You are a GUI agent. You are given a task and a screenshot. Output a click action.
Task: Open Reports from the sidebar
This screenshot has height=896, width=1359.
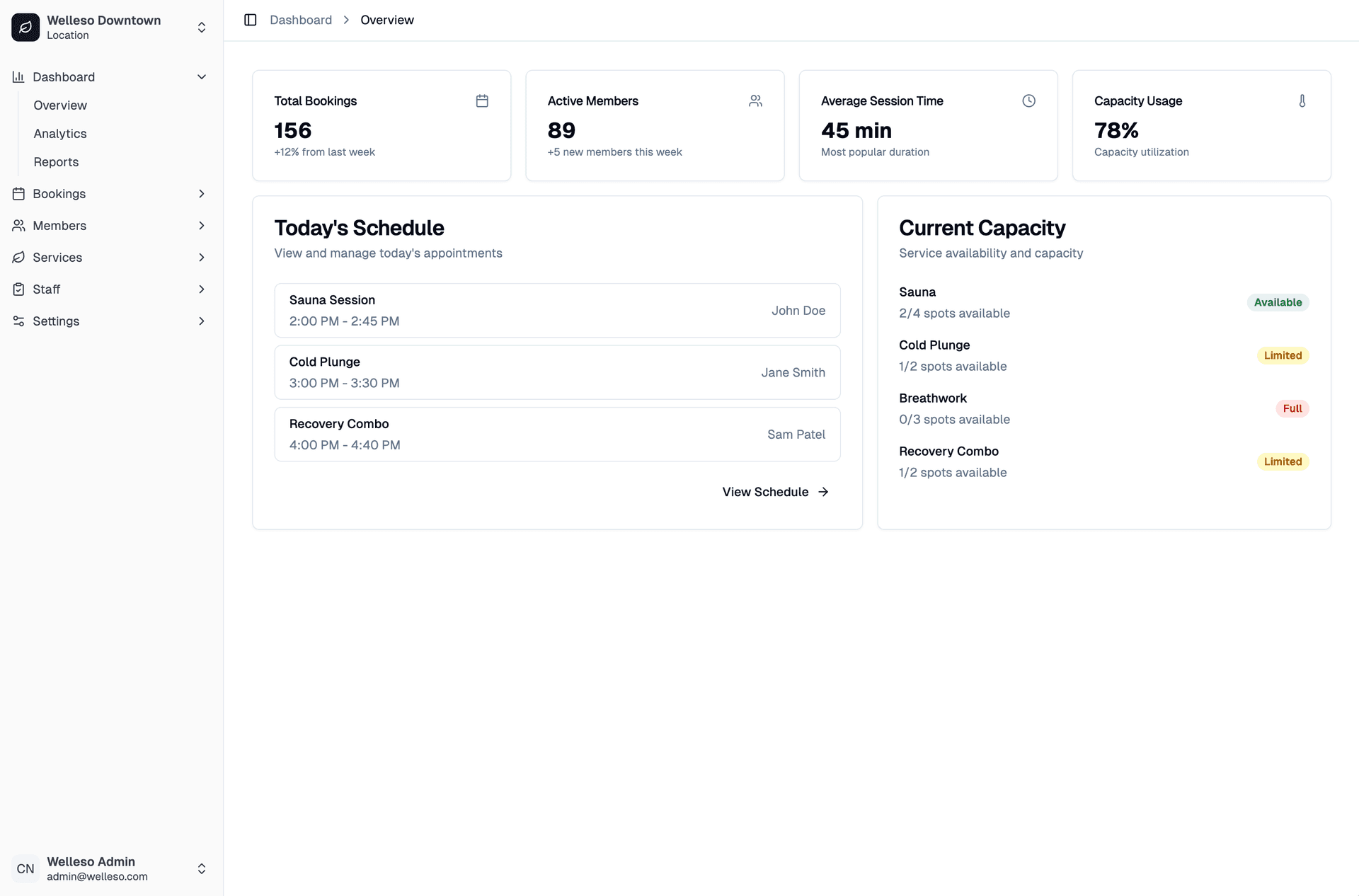pyautogui.click(x=56, y=162)
